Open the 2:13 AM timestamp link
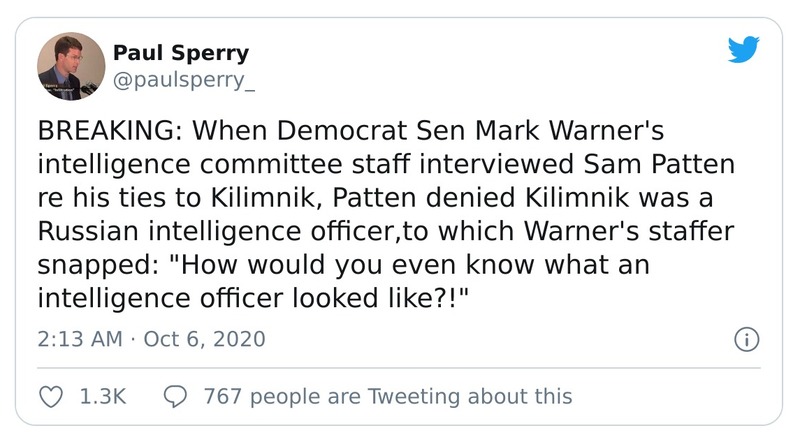This screenshot has height=442, width=800. pos(76,339)
